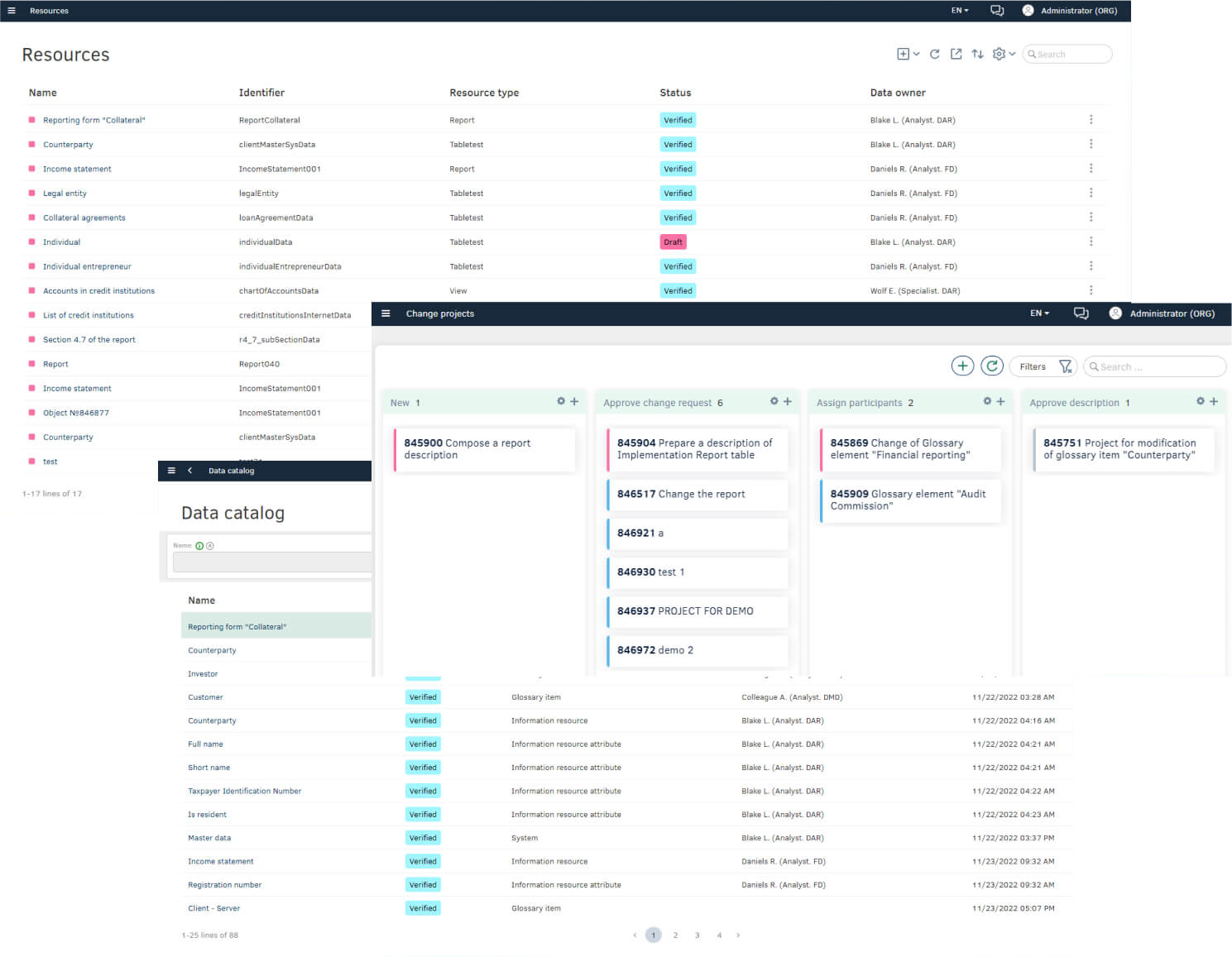
Task: Refresh the Change projects board
Action: 991,366
